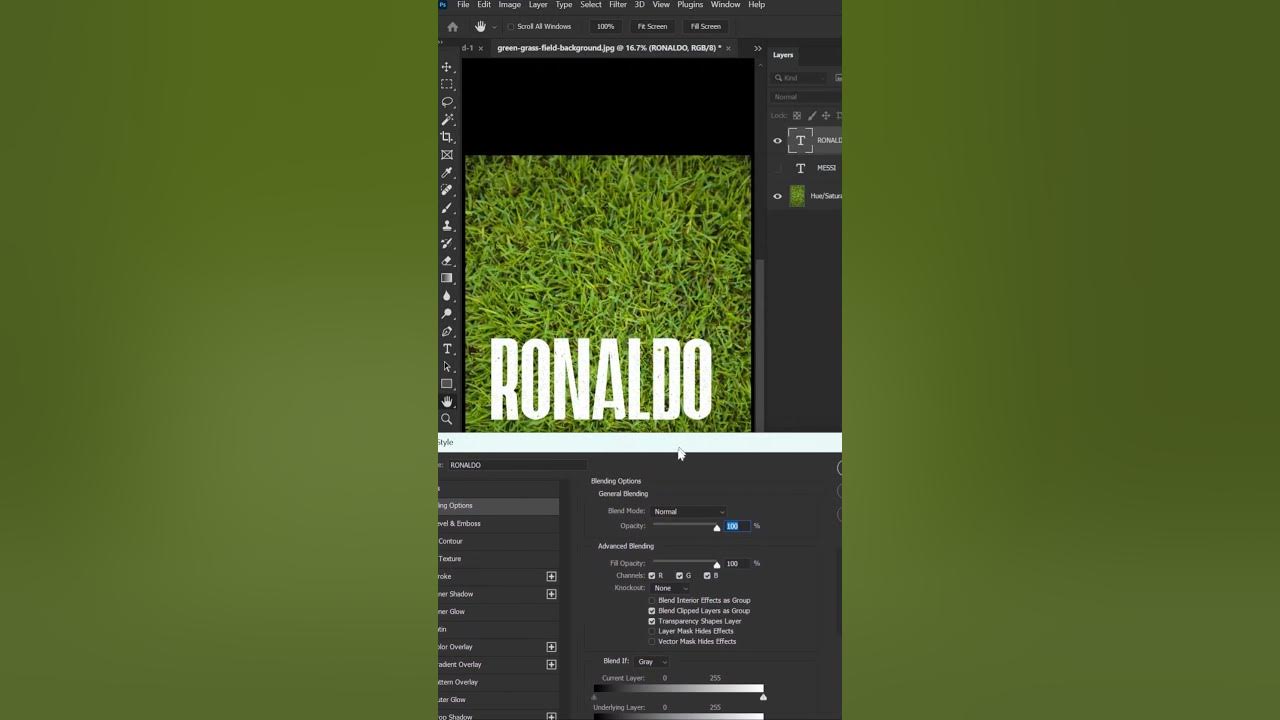Select the Spot Healing Brush tool

447,190
